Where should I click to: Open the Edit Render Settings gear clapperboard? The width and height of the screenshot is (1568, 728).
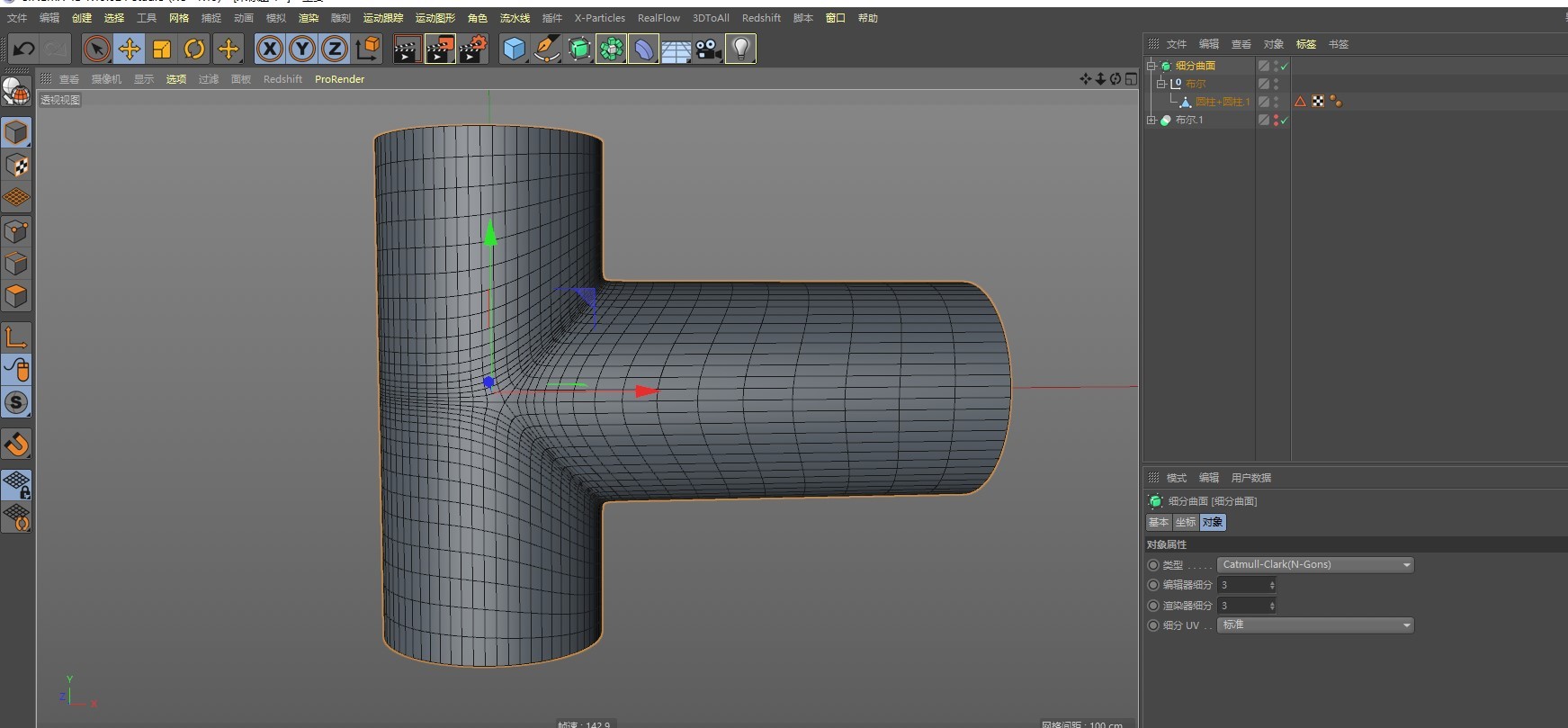click(472, 49)
